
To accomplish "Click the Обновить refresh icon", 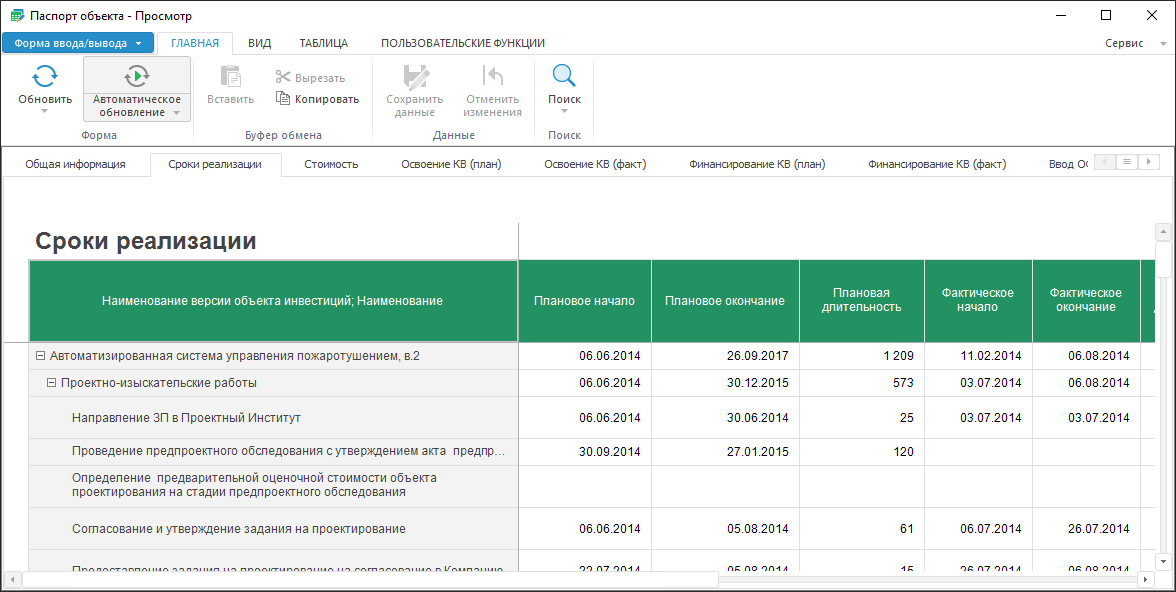I will coord(45,77).
